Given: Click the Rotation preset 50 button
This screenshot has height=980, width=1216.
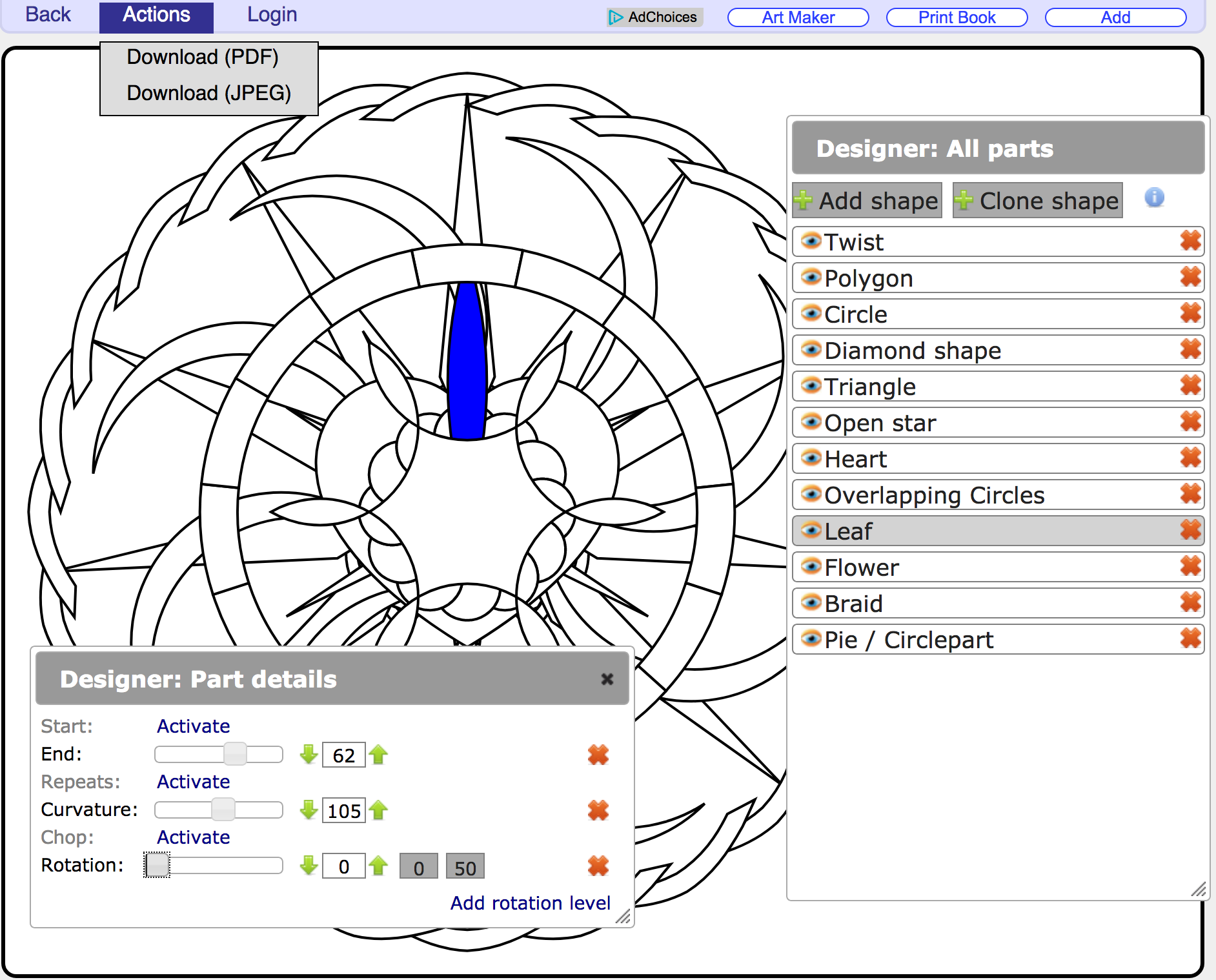Looking at the screenshot, I should coord(465,866).
